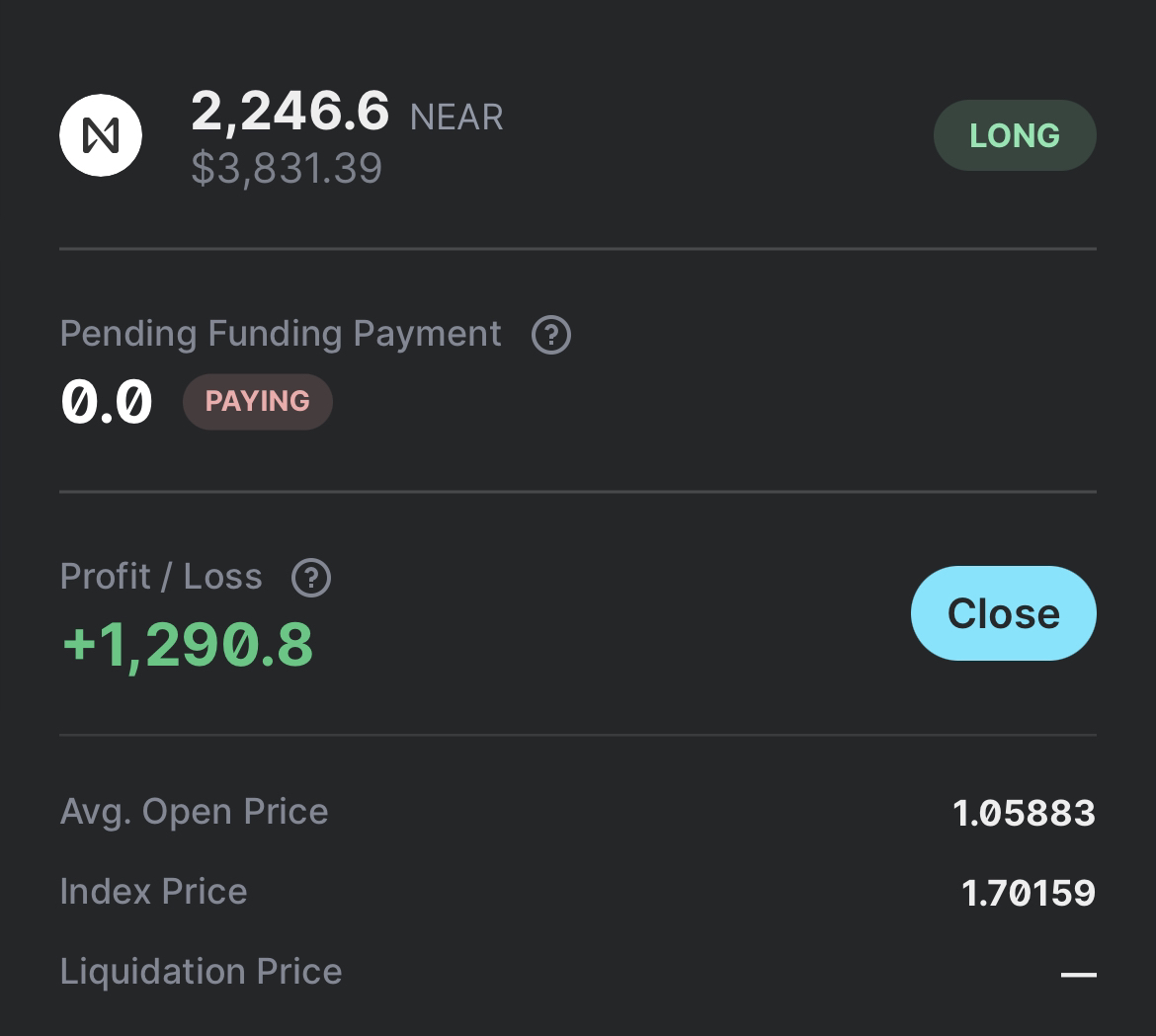Click the $3,831.39 position value
Screen dimensions: 1156x1036
click(x=287, y=168)
